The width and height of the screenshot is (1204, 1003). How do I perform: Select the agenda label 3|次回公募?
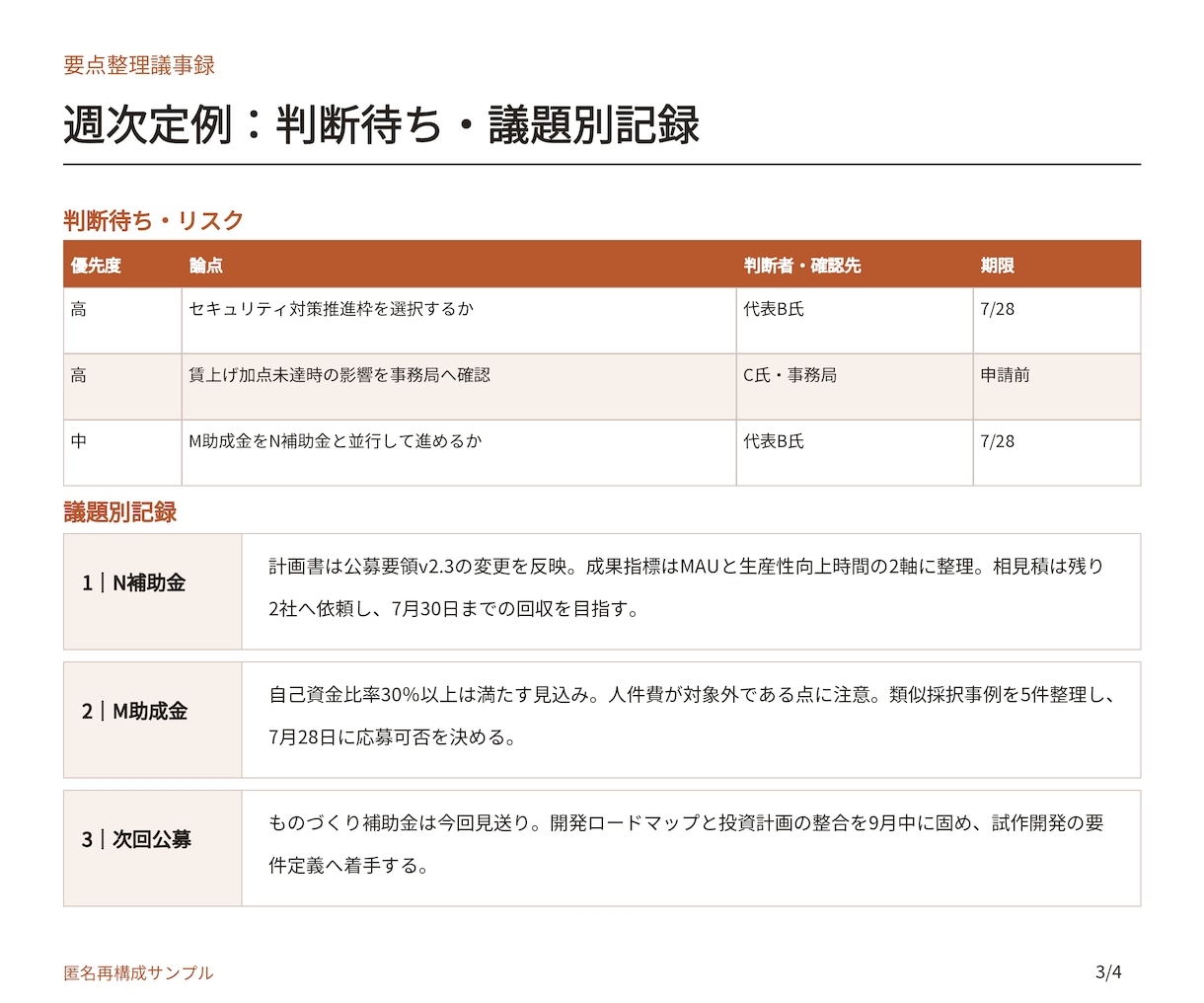[x=137, y=839]
